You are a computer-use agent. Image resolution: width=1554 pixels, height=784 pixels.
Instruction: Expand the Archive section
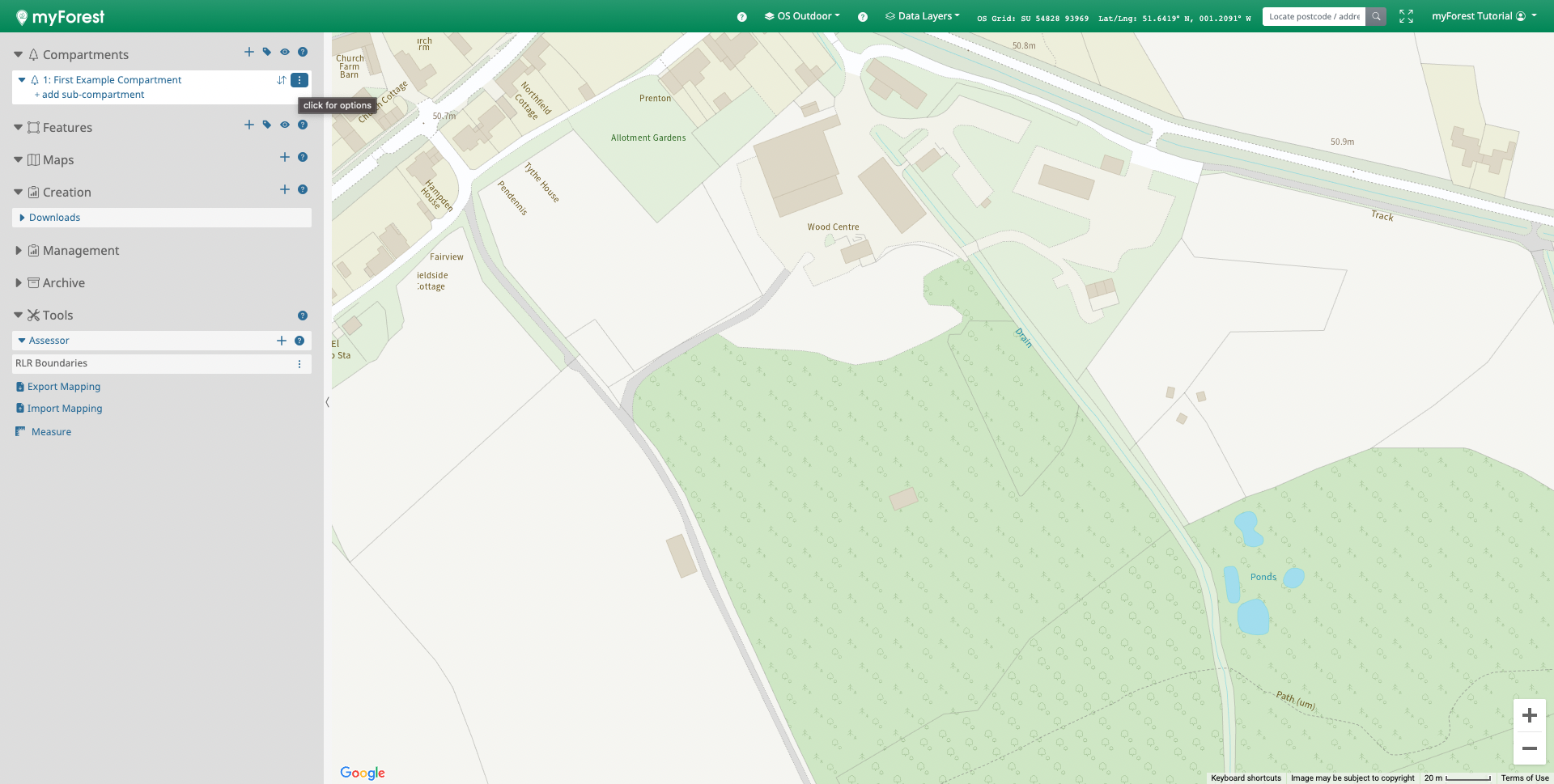19,283
